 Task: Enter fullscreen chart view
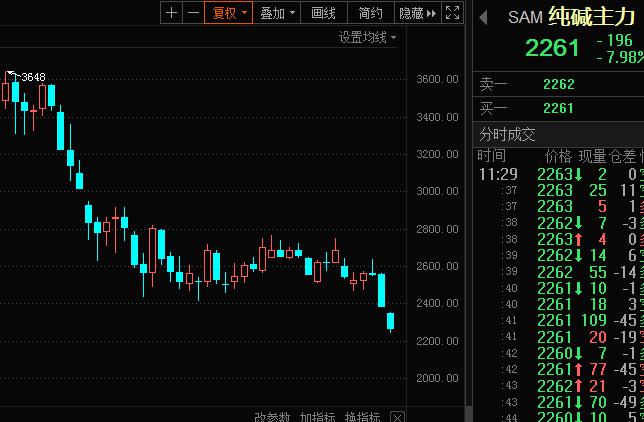coord(453,13)
